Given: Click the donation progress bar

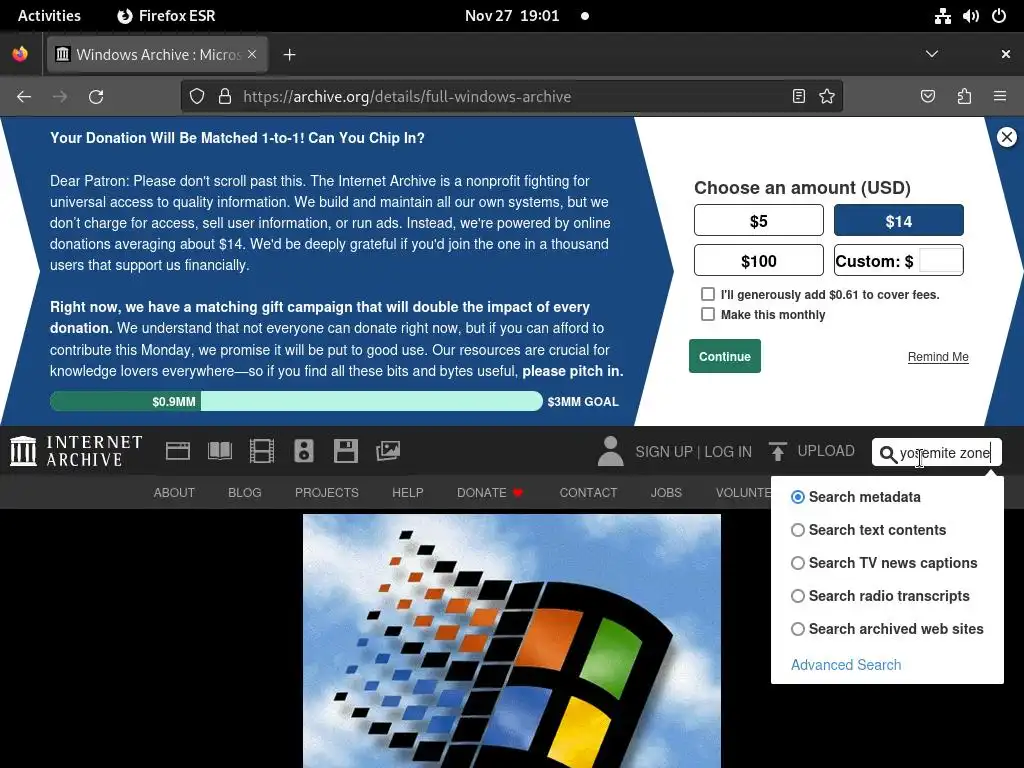Looking at the screenshot, I should pyautogui.click(x=296, y=401).
